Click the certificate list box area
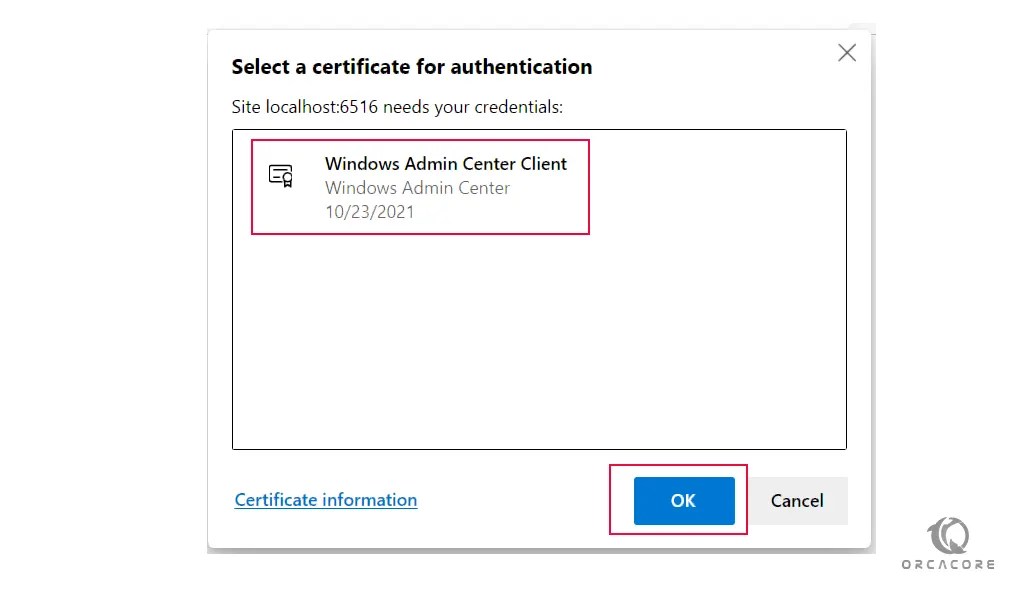The image size is (1024, 600). (538, 290)
